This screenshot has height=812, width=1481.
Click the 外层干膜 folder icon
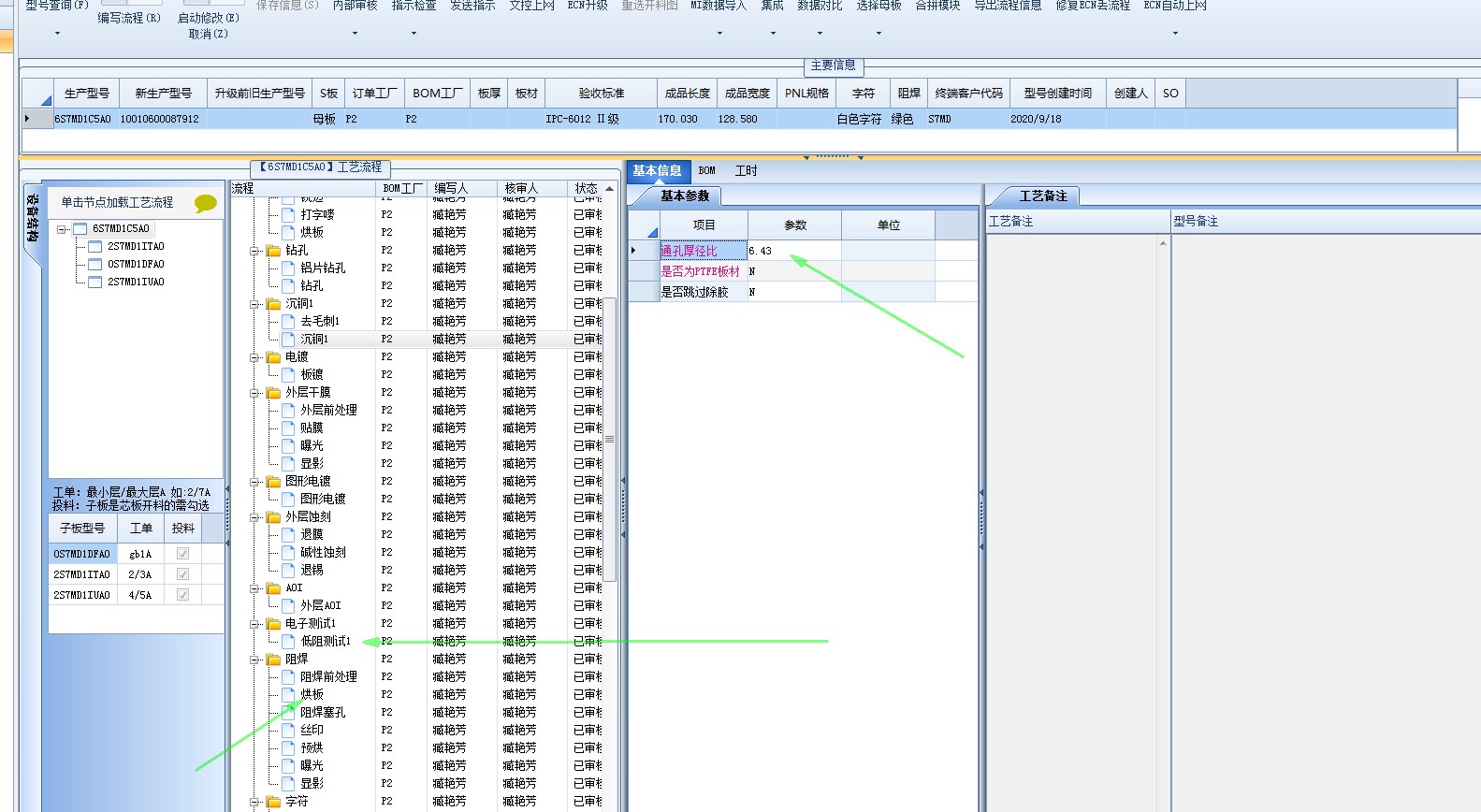coord(273,393)
